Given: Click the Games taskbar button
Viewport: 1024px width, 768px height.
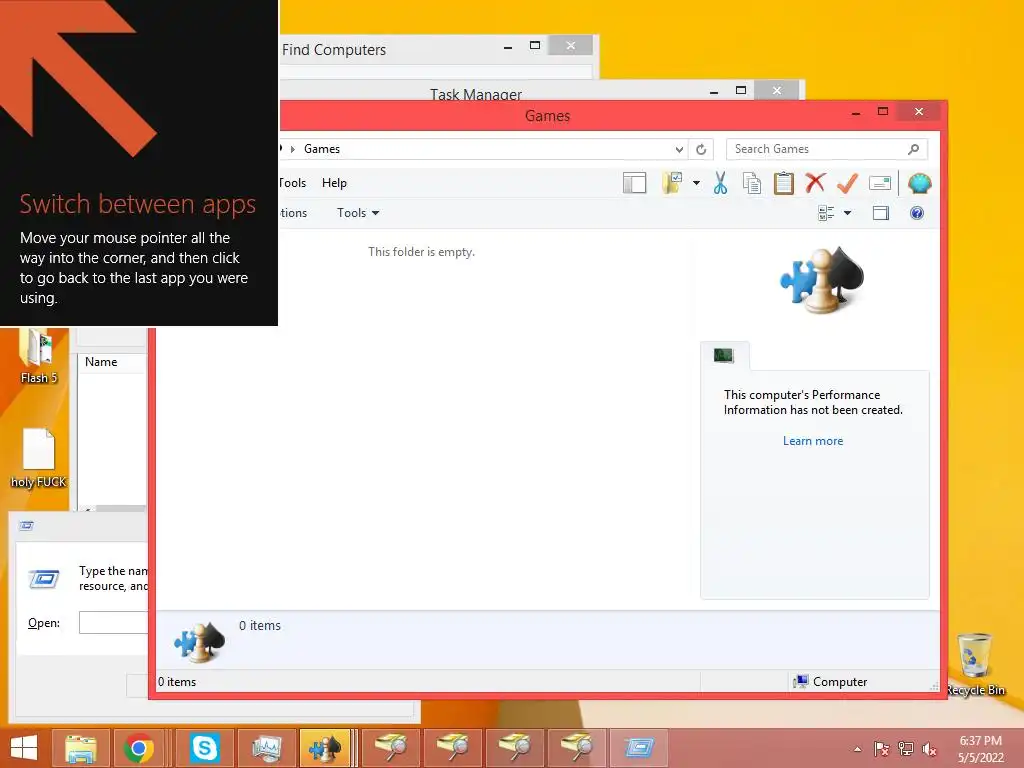Looking at the screenshot, I should pos(325,748).
